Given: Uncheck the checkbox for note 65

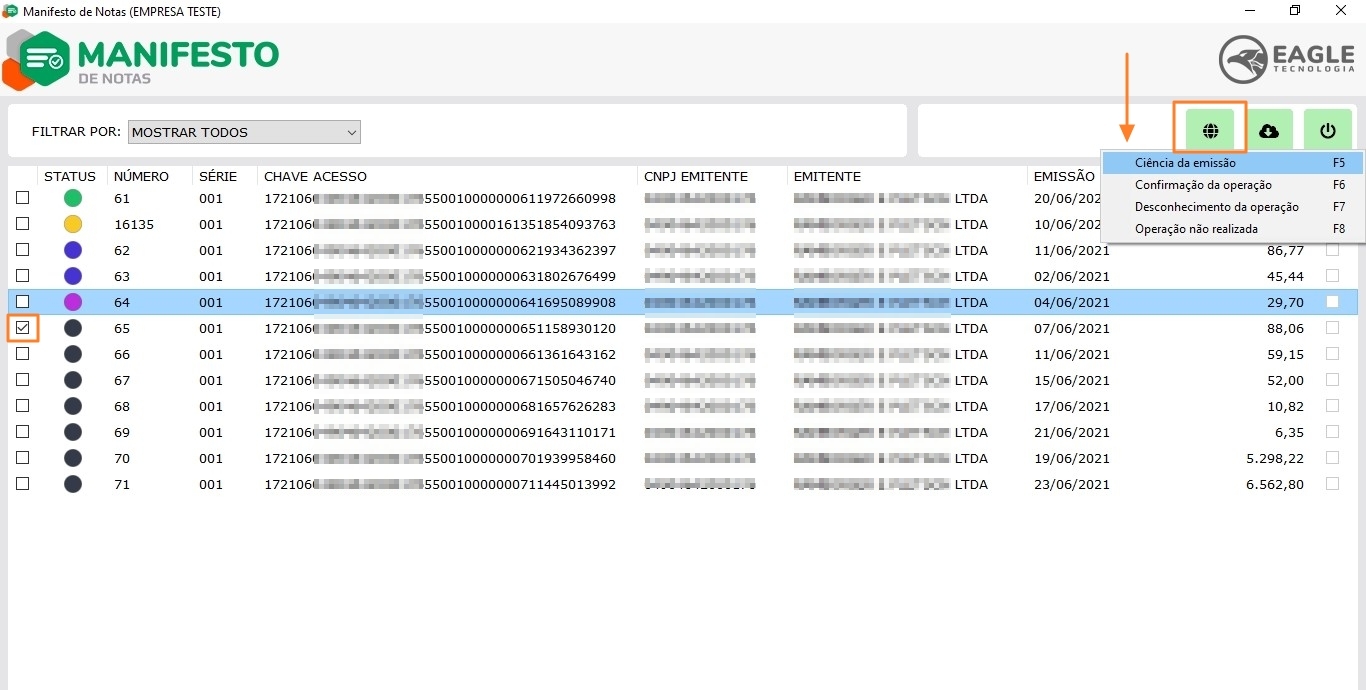Looking at the screenshot, I should click(22, 327).
